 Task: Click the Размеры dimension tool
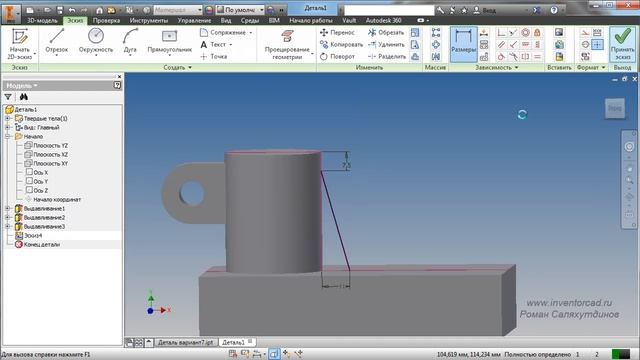pyautogui.click(x=464, y=44)
